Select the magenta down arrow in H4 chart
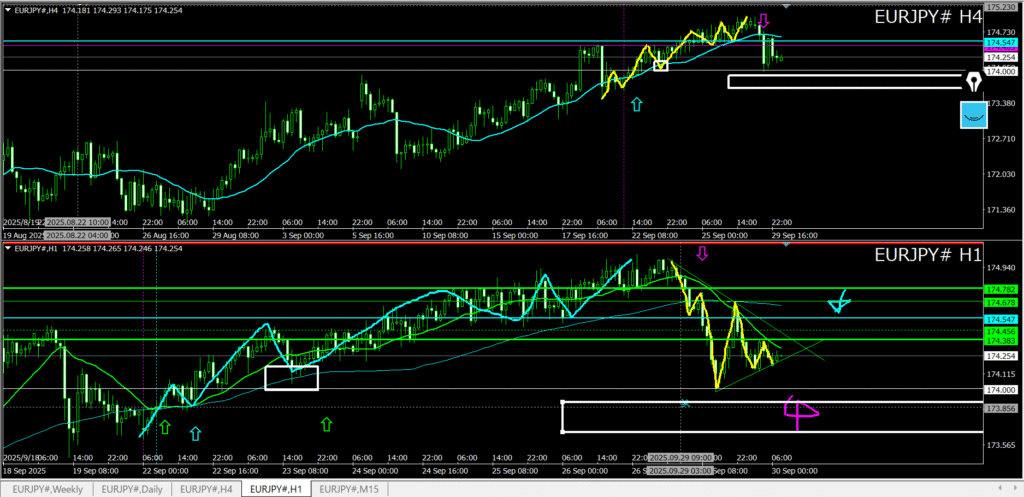1024x497 pixels. 763,20
